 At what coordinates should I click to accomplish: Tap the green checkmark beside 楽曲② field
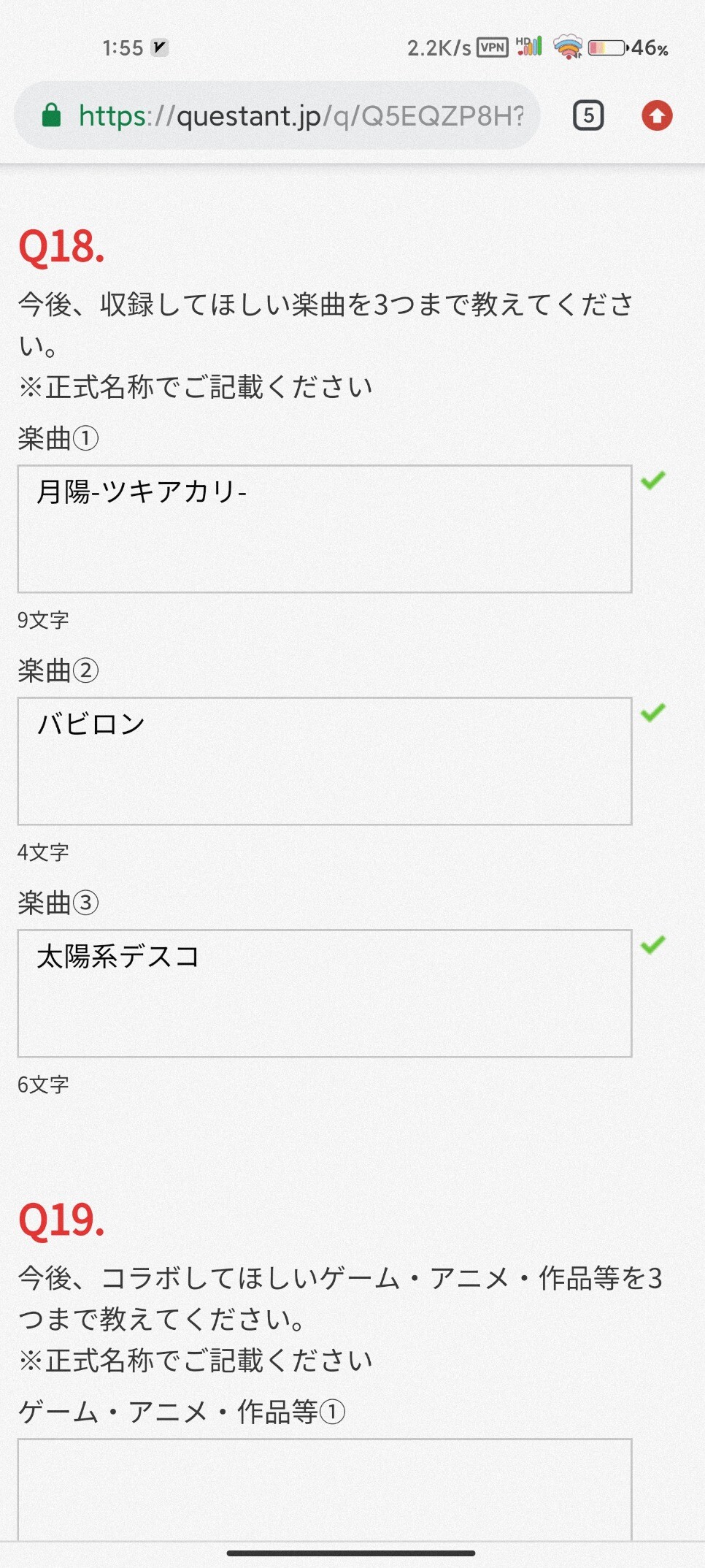coord(653,712)
